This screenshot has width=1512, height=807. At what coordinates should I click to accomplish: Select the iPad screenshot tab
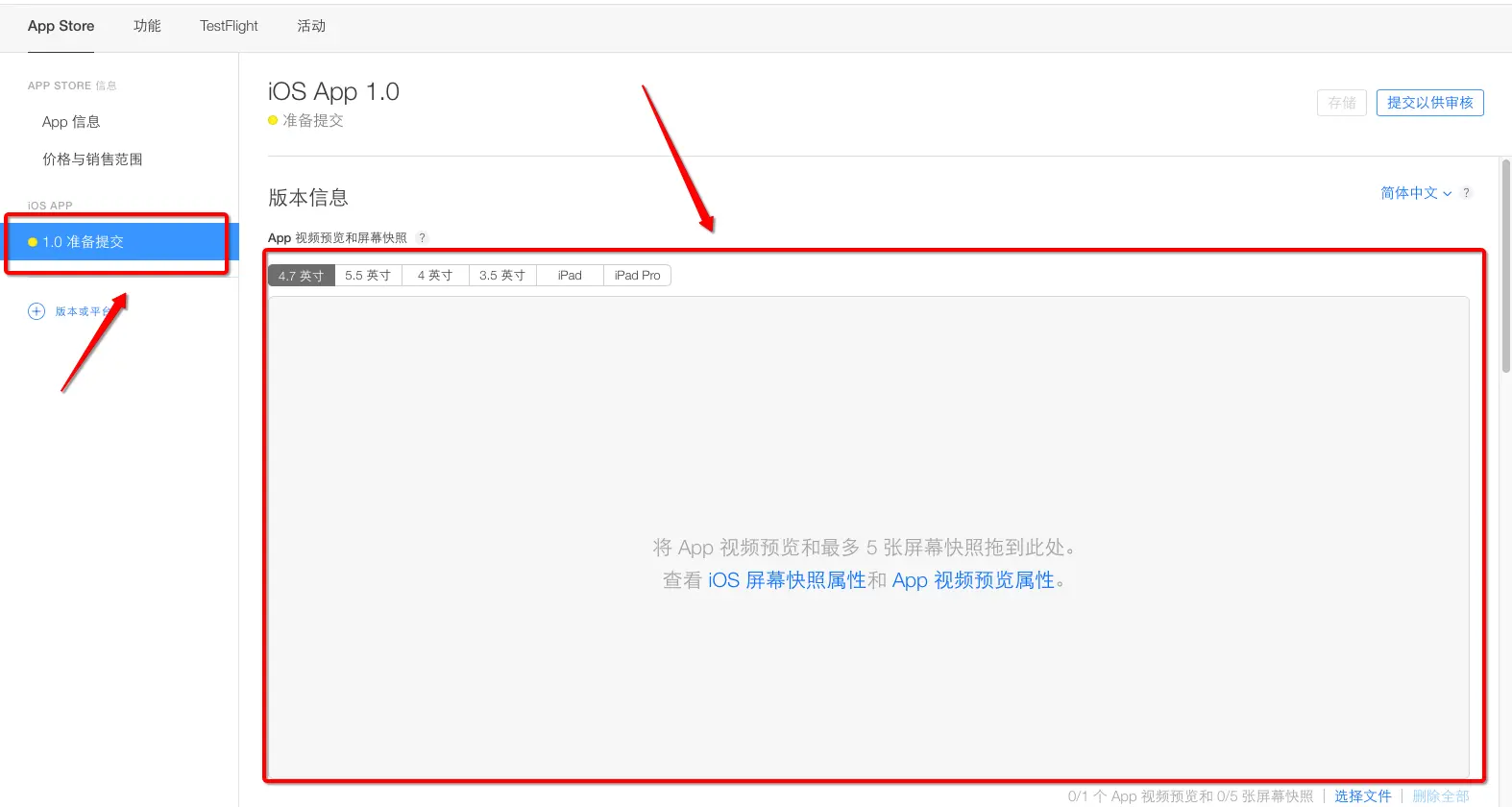pyautogui.click(x=570, y=276)
